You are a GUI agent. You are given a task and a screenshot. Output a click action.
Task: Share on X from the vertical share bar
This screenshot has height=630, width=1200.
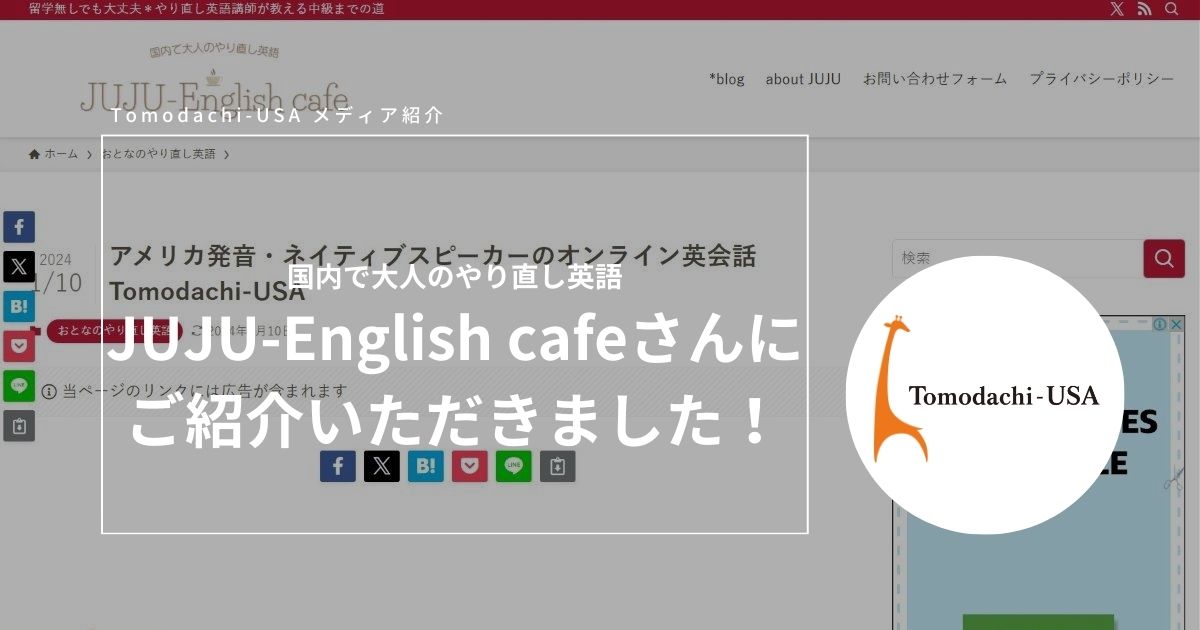tap(18, 267)
